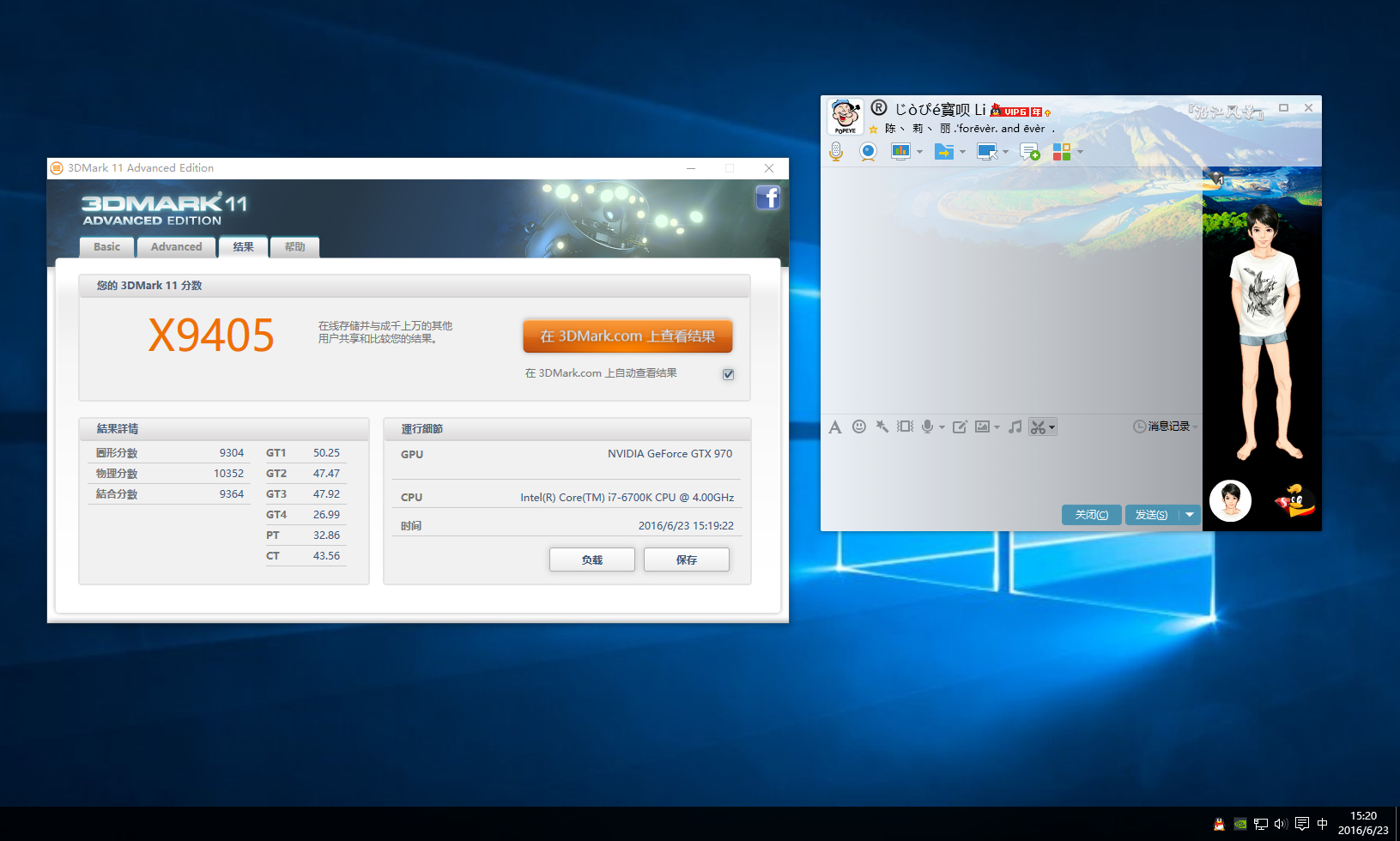The width and height of the screenshot is (1400, 841).
Task: Click the GPU name NVIDIA GeForce GTX 970
Action: 670,454
